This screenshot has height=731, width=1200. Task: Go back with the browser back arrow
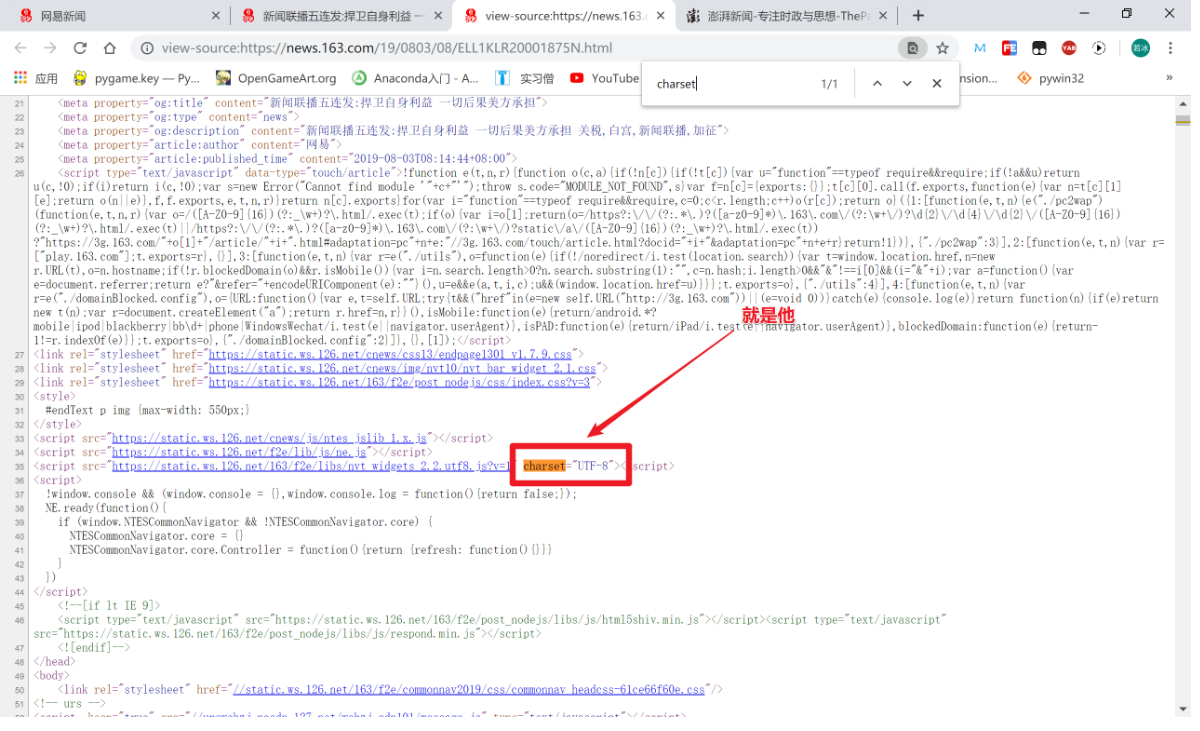click(x=21, y=48)
